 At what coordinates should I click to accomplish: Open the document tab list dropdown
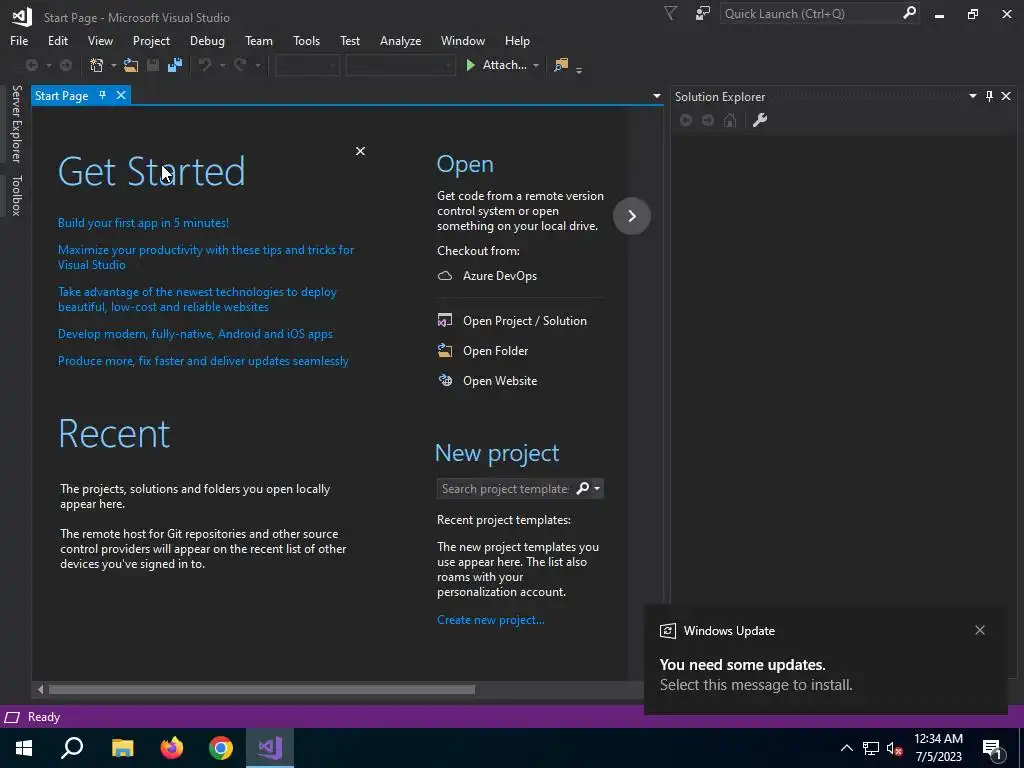coord(656,96)
